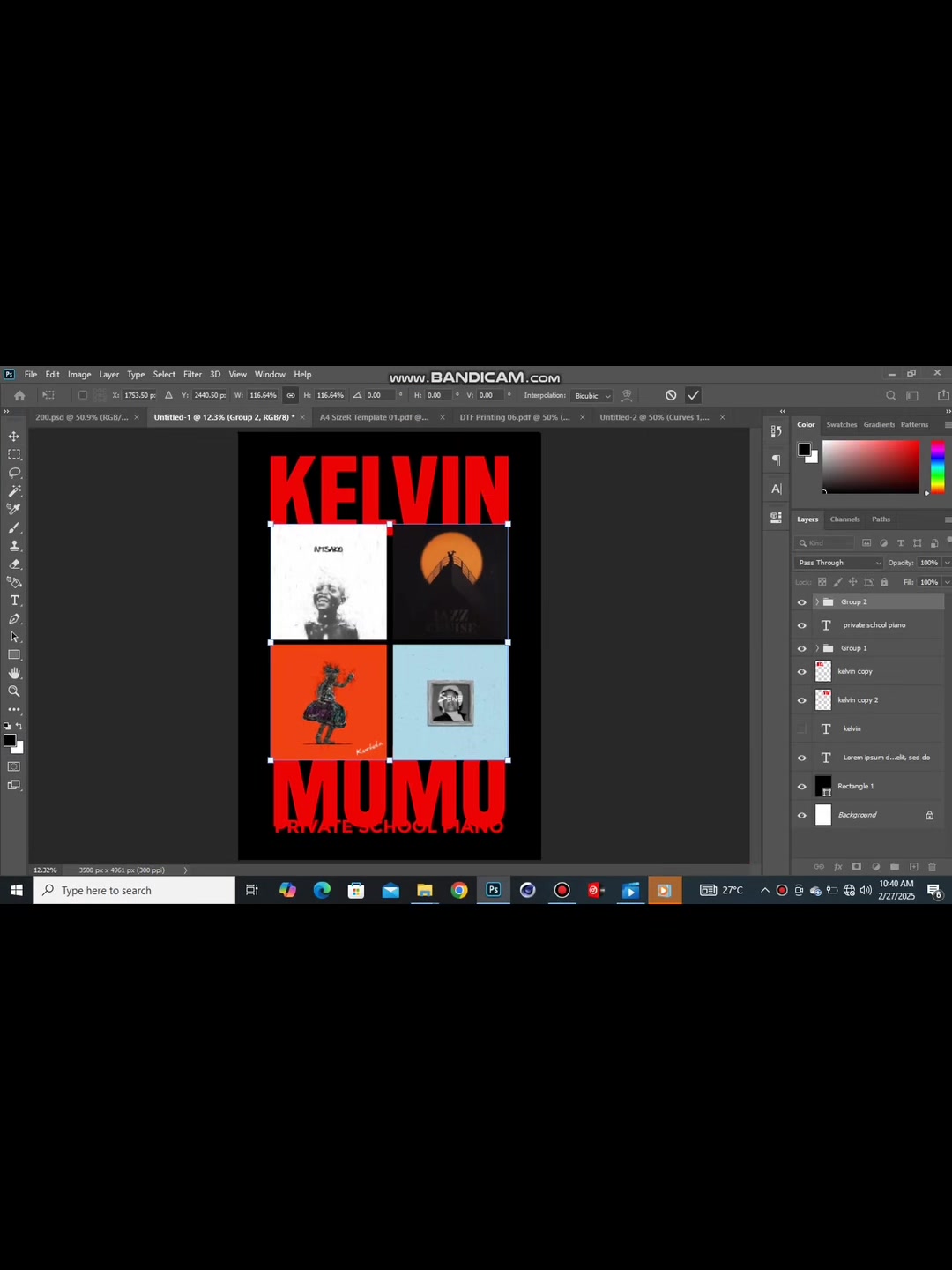Click the foreground color swatch in toolbar
This screenshot has width=952, height=1270.
point(9,740)
